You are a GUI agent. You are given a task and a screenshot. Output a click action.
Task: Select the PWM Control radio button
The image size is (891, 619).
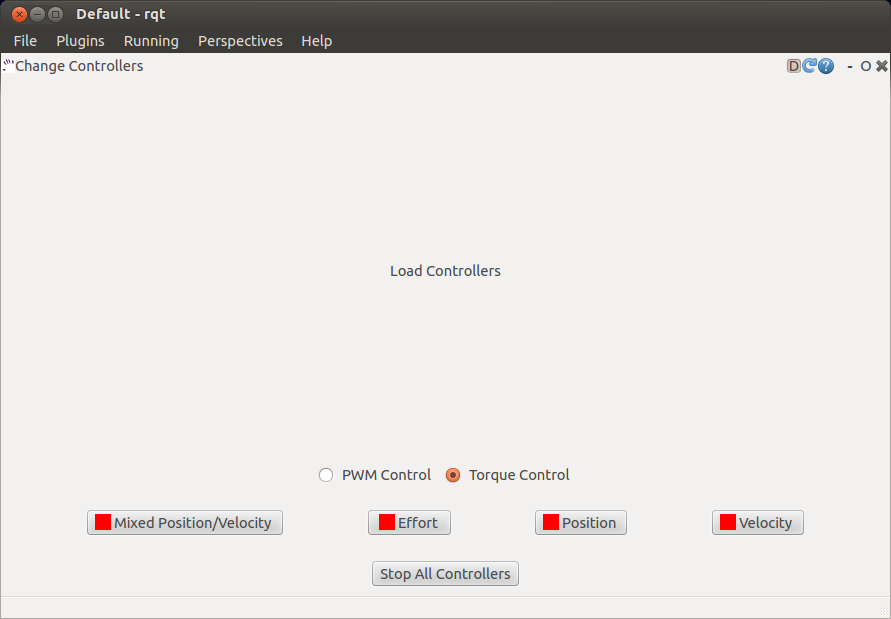[326, 475]
